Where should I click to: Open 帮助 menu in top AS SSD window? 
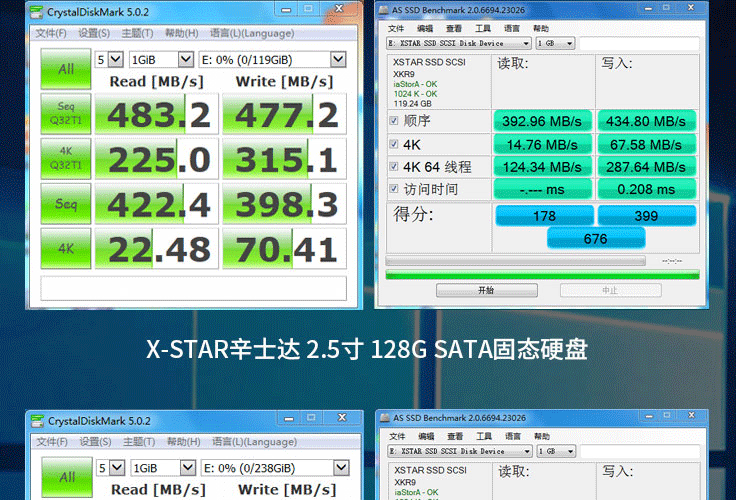[x=541, y=29]
